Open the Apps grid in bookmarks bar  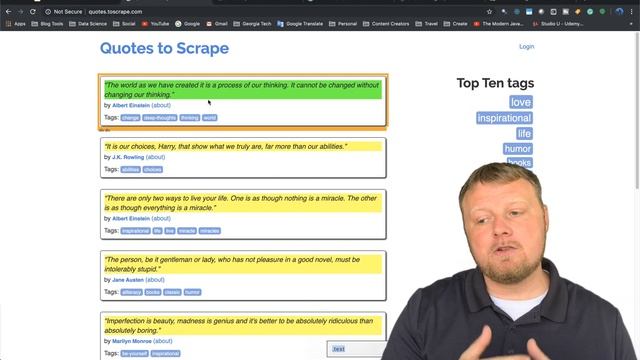(x=16, y=24)
